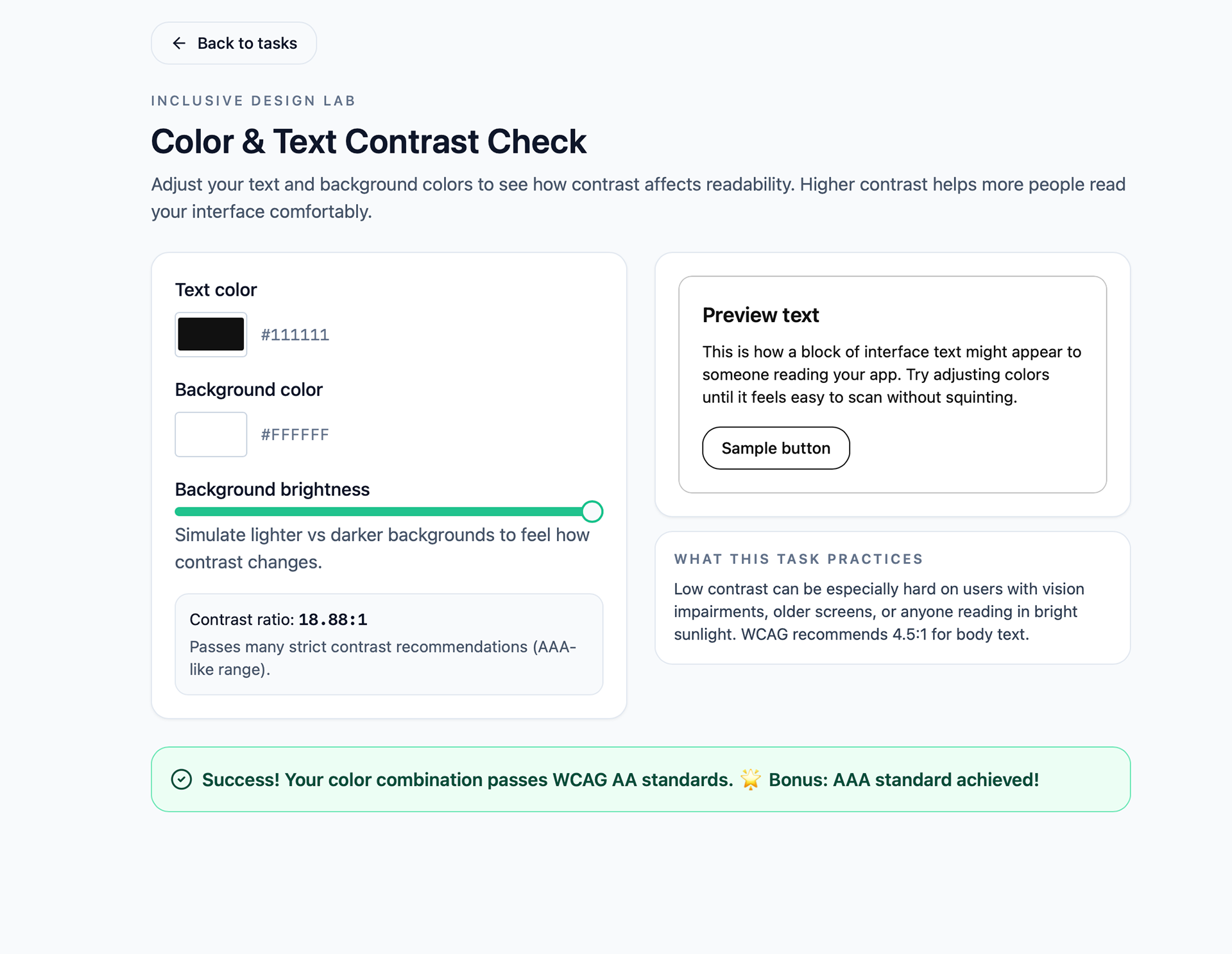Click the green success checkmark icon

pos(182,779)
